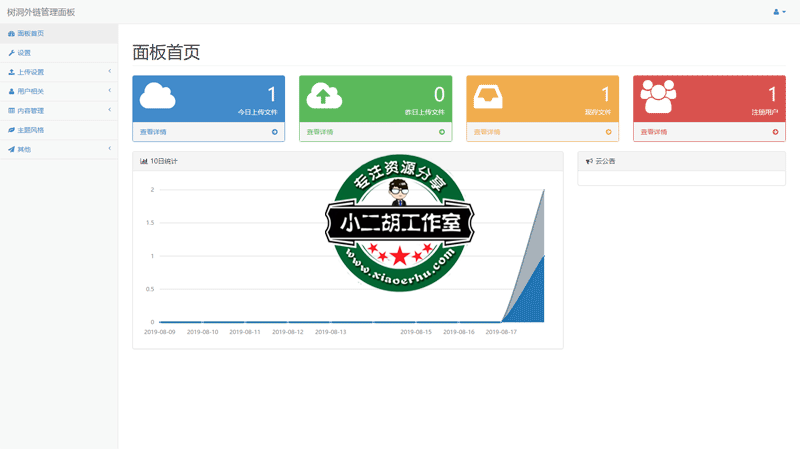Click the orange arrow circle in orange card footer
This screenshot has width=800, height=449.
608,132
